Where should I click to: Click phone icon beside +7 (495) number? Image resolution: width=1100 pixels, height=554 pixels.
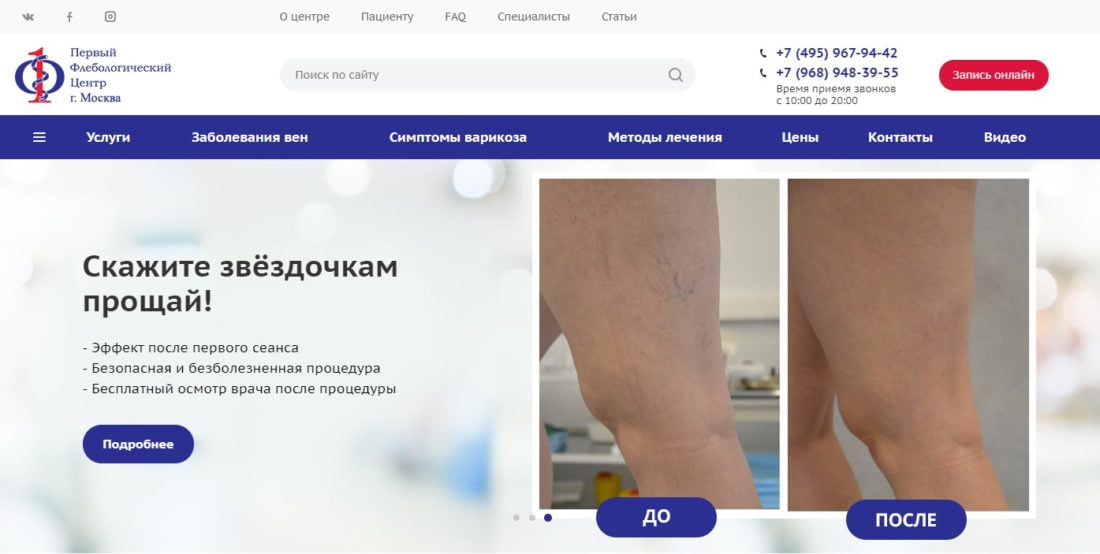[x=763, y=53]
